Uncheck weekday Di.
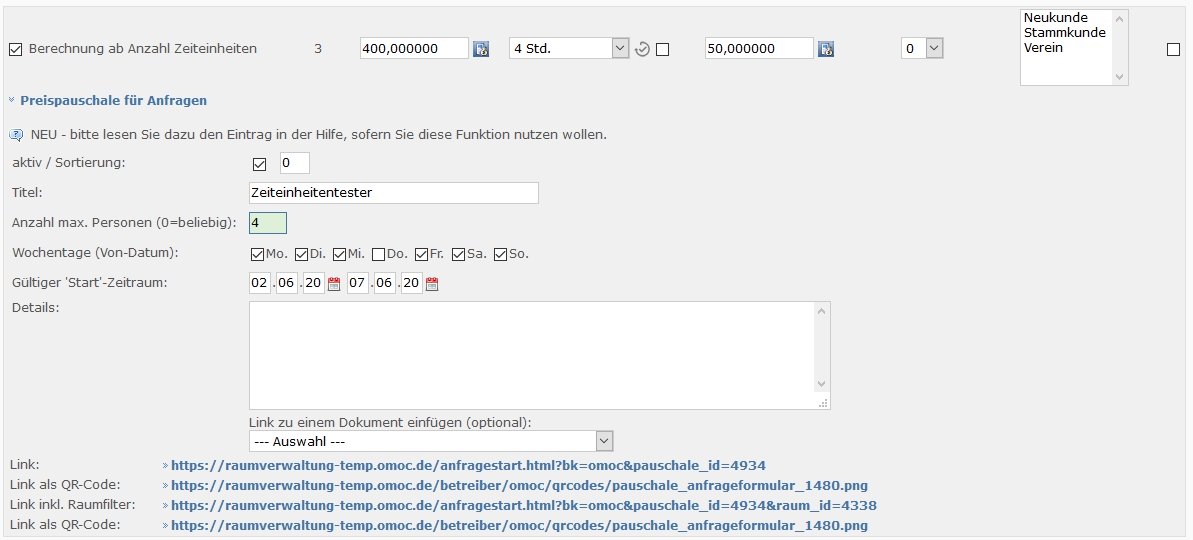 (301, 255)
